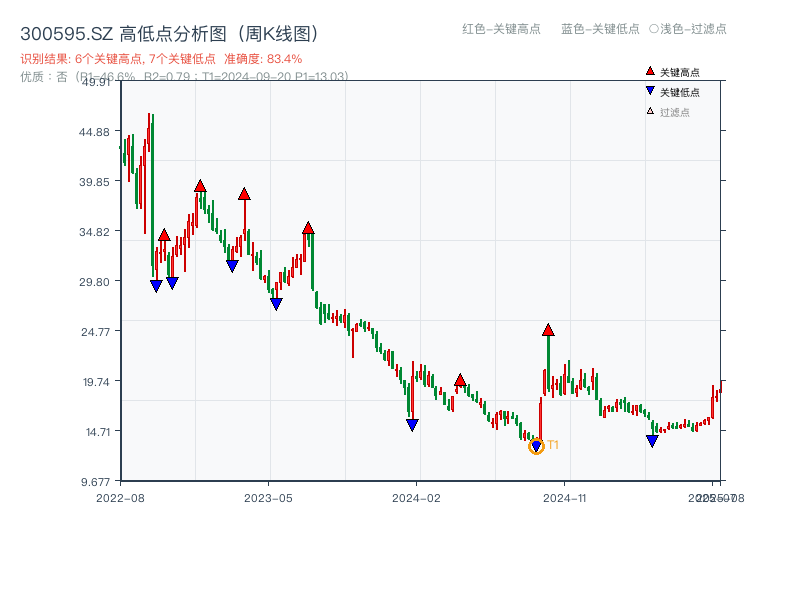Select the blue 关键低点 legend triangle icon
Image resolution: width=800 pixels, height=600 pixels.
click(x=648, y=92)
